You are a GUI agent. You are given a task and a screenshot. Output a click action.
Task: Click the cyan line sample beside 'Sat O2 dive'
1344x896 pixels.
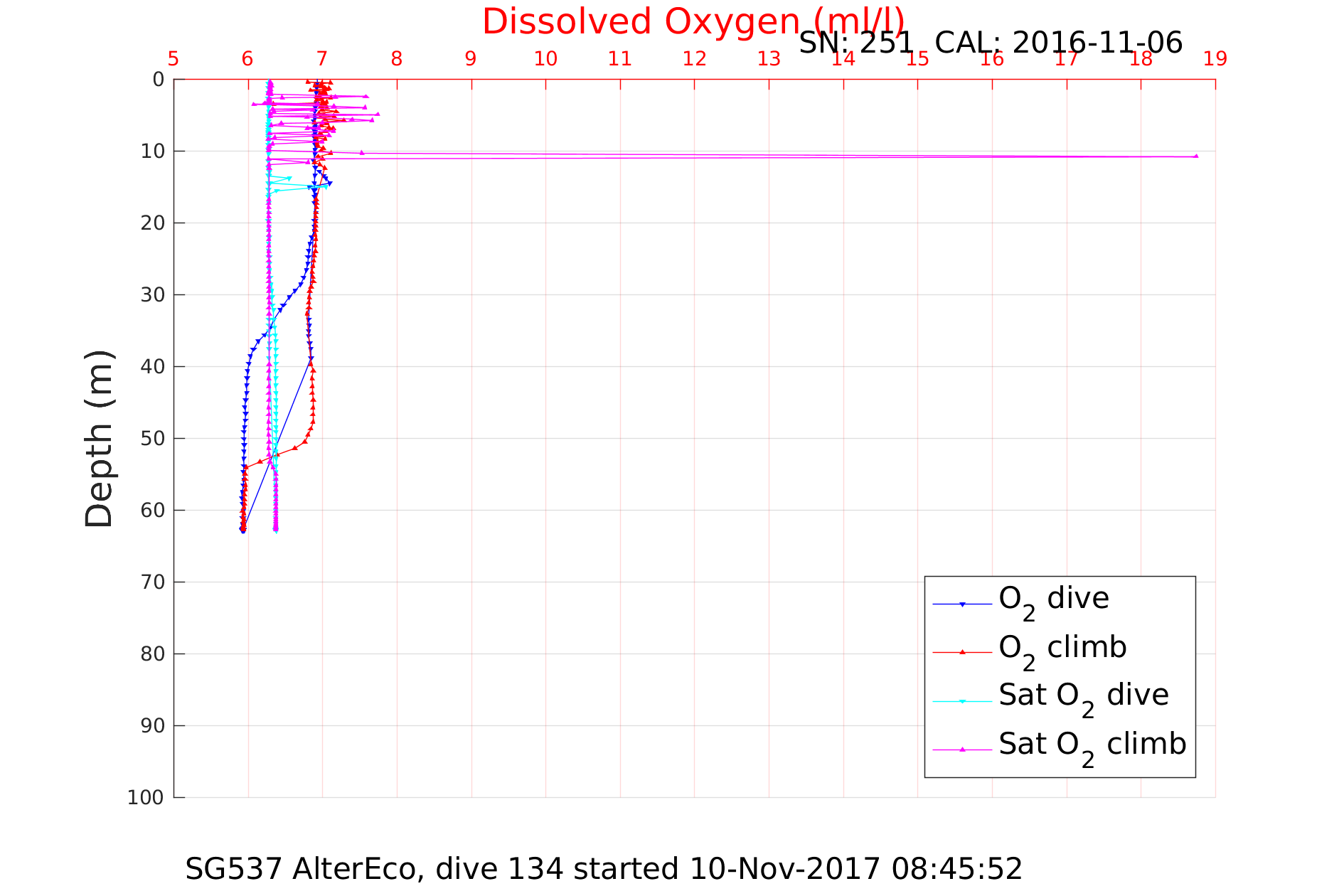[962, 701]
